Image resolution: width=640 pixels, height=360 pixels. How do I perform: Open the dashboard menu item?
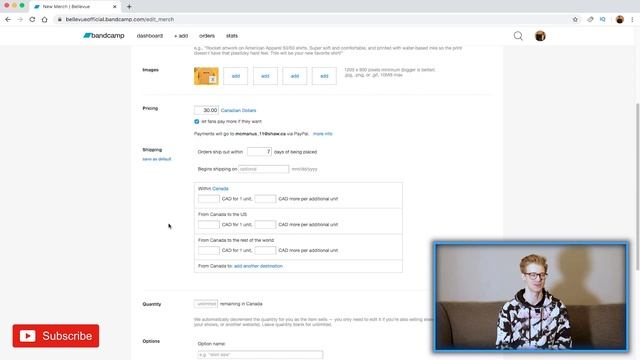150,36
